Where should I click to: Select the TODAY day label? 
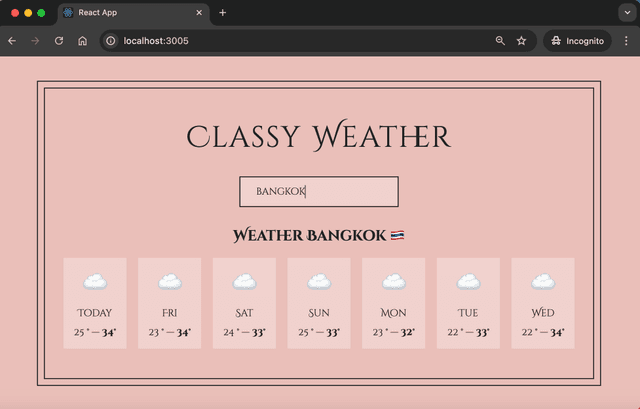point(95,313)
